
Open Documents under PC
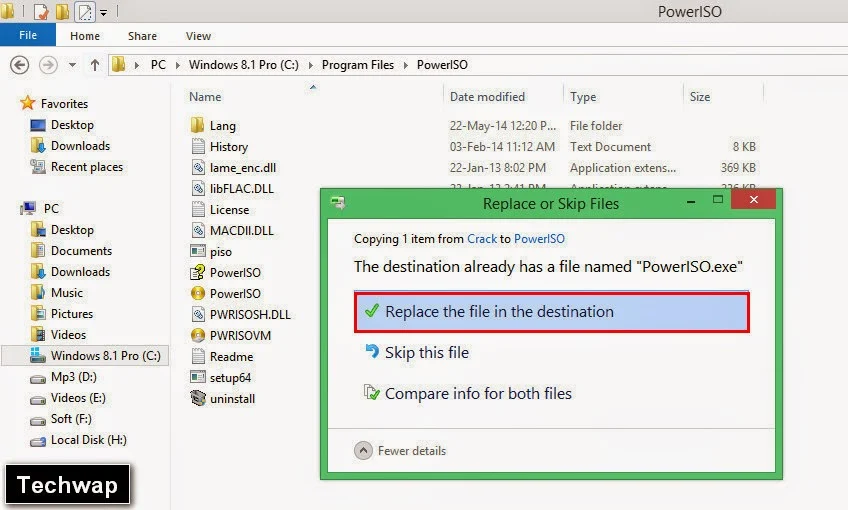pos(81,250)
